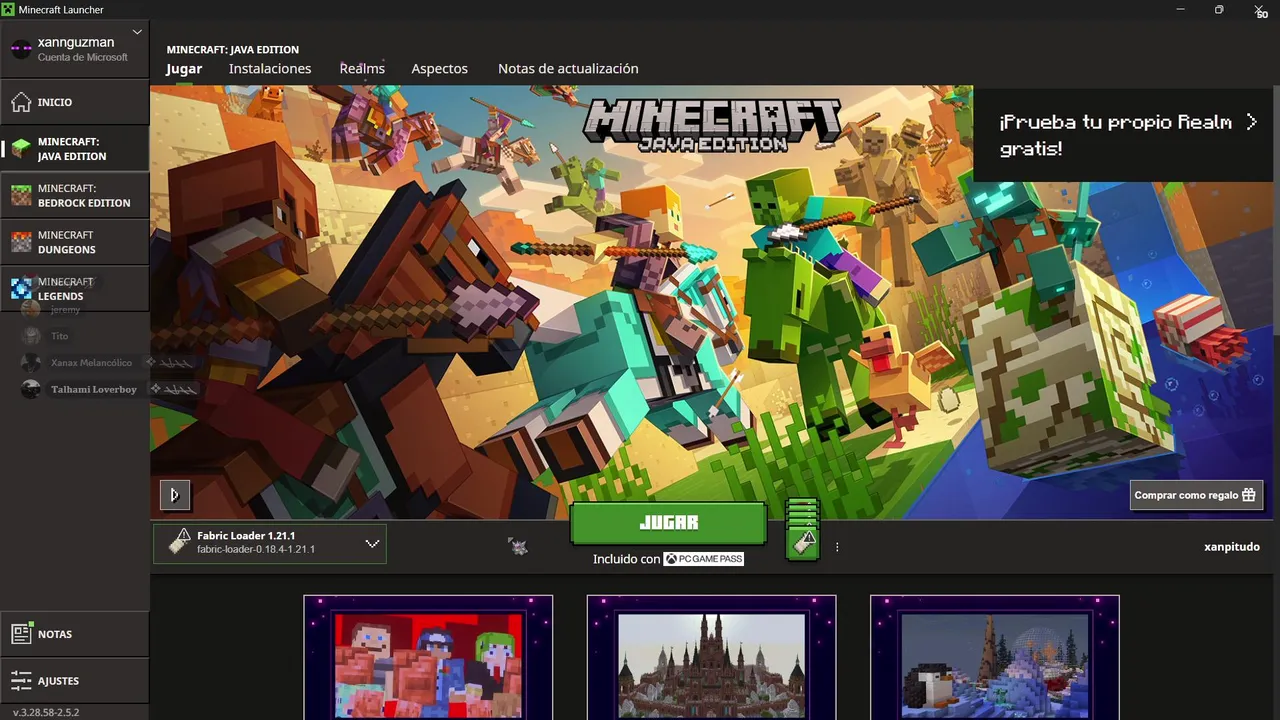Open Minecraft Dungeons in sidebar
The image size is (1280, 720).
tap(74, 242)
